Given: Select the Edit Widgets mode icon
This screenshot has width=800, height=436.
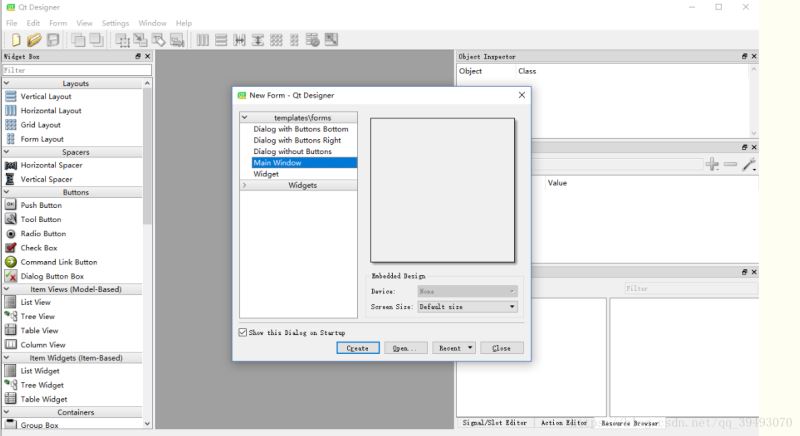Looking at the screenshot, I should [122, 40].
